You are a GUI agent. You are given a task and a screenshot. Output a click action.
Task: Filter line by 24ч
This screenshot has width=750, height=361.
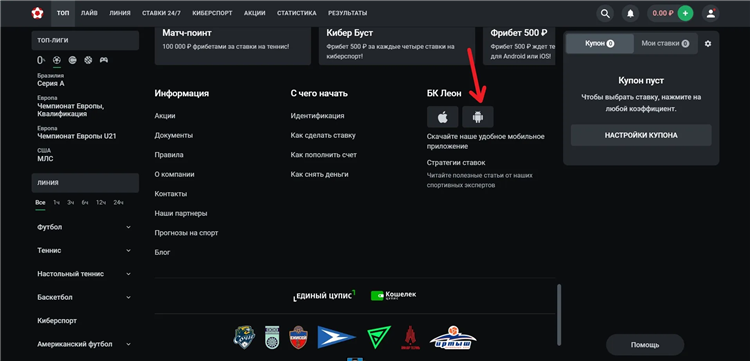tap(118, 203)
